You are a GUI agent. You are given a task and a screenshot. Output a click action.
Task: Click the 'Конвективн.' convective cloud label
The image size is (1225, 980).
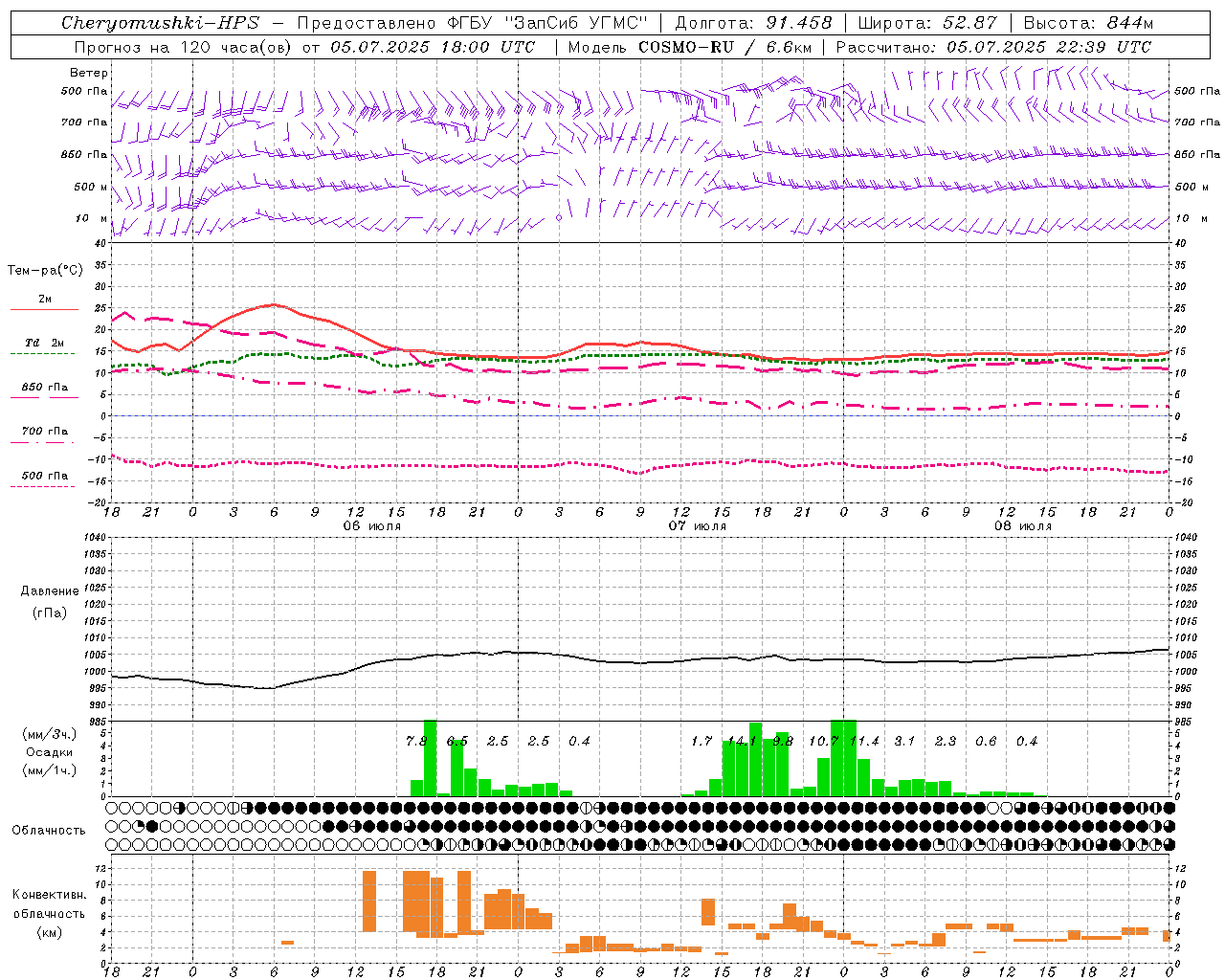[x=50, y=895]
